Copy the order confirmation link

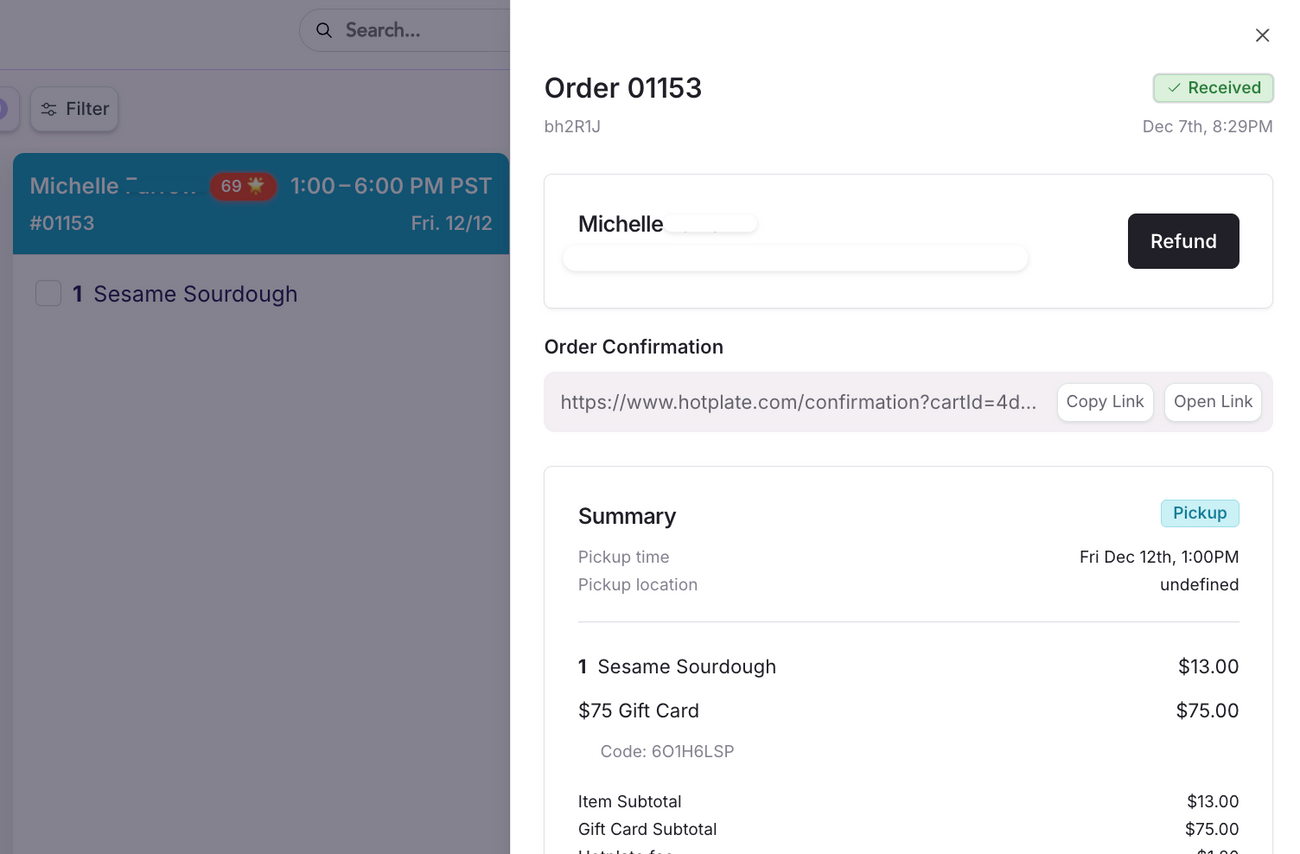tap(1104, 402)
